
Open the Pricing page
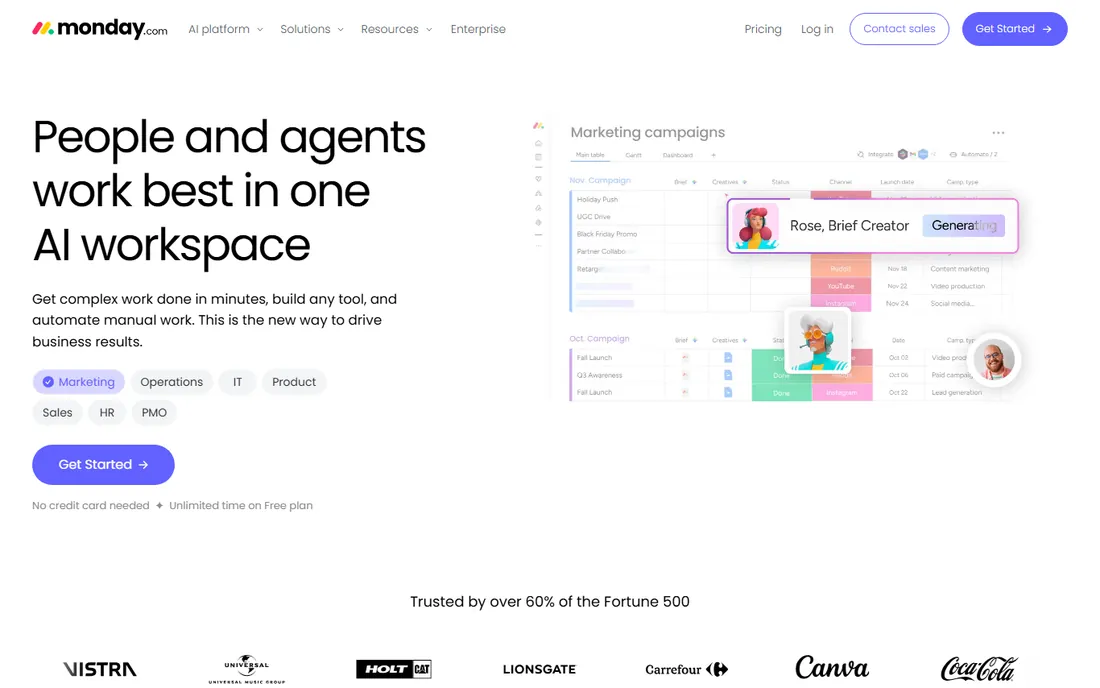tap(763, 29)
